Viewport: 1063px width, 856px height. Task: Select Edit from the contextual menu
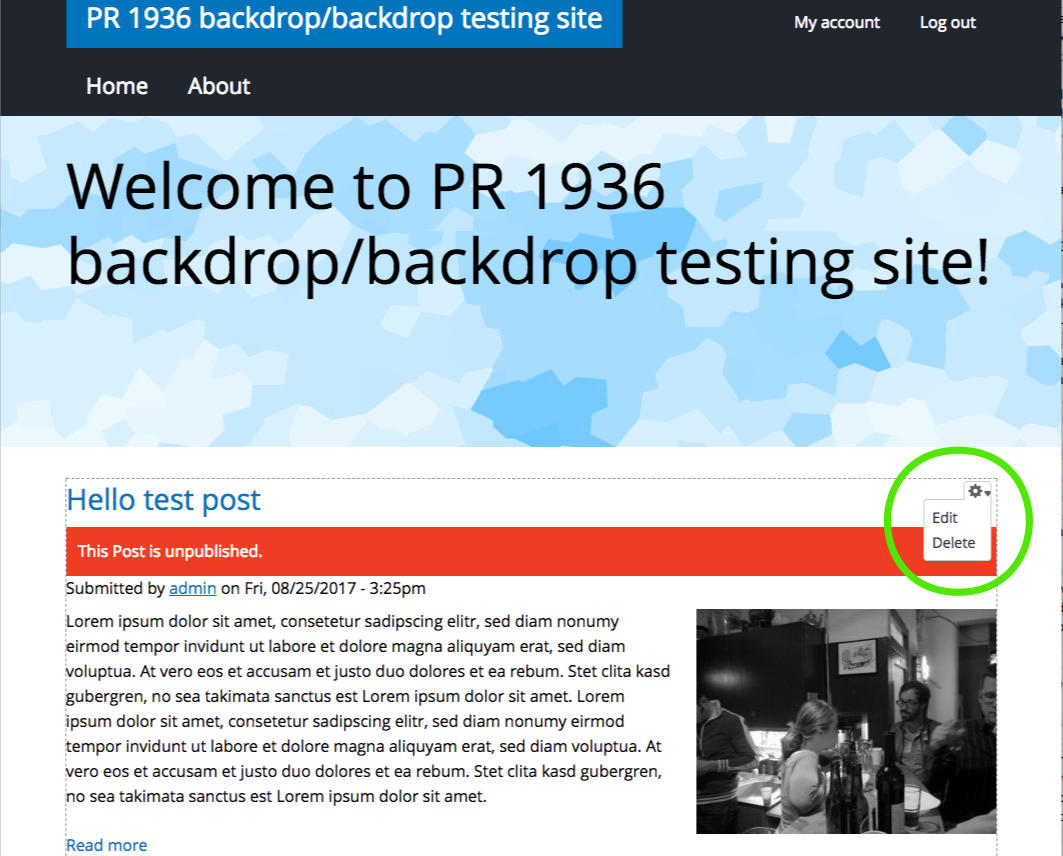pos(944,518)
